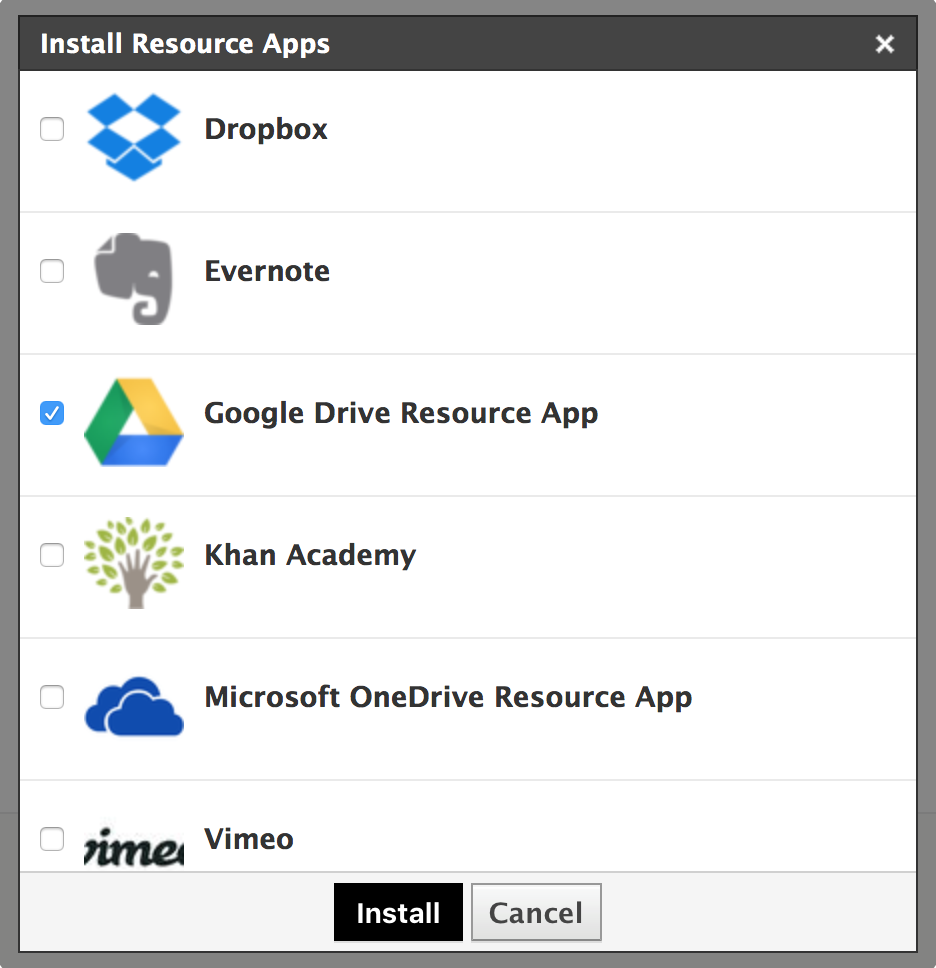Screen dimensions: 936x968
Task: Click the Microsoft OneDrive Resource App label
Action: [x=448, y=698]
